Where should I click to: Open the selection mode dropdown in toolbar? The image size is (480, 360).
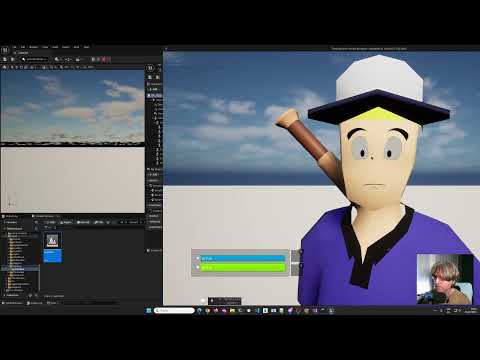click(34, 59)
